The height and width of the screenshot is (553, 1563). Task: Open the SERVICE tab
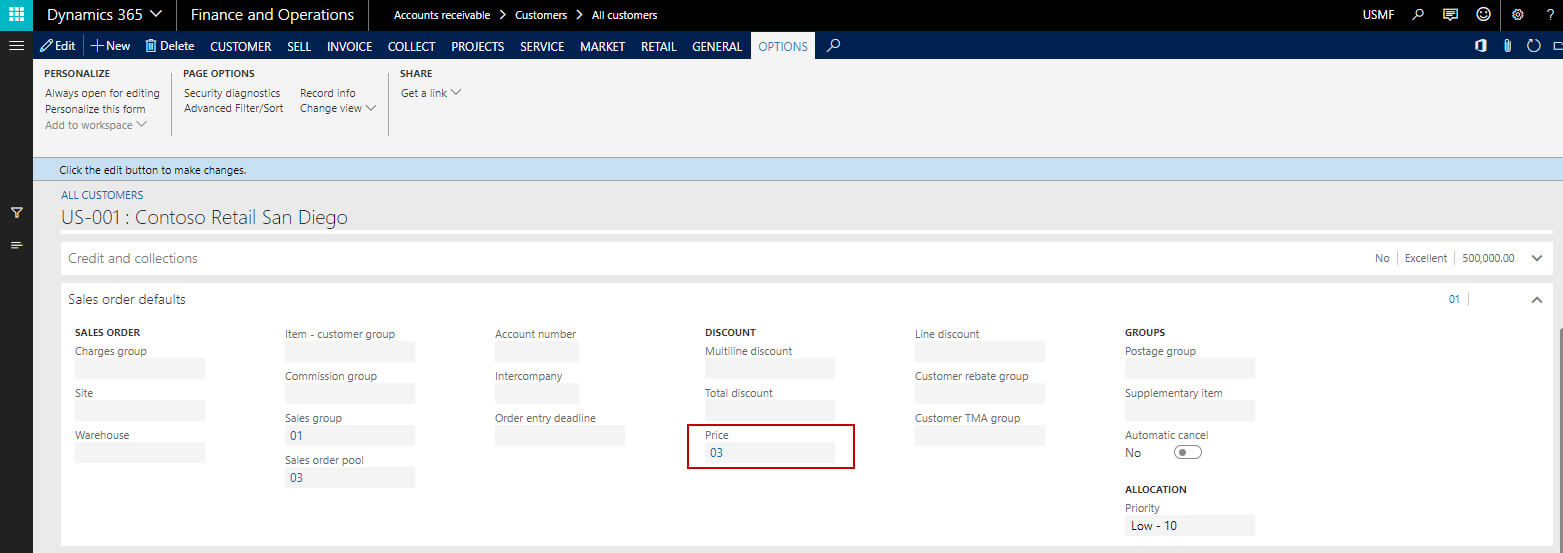click(542, 46)
